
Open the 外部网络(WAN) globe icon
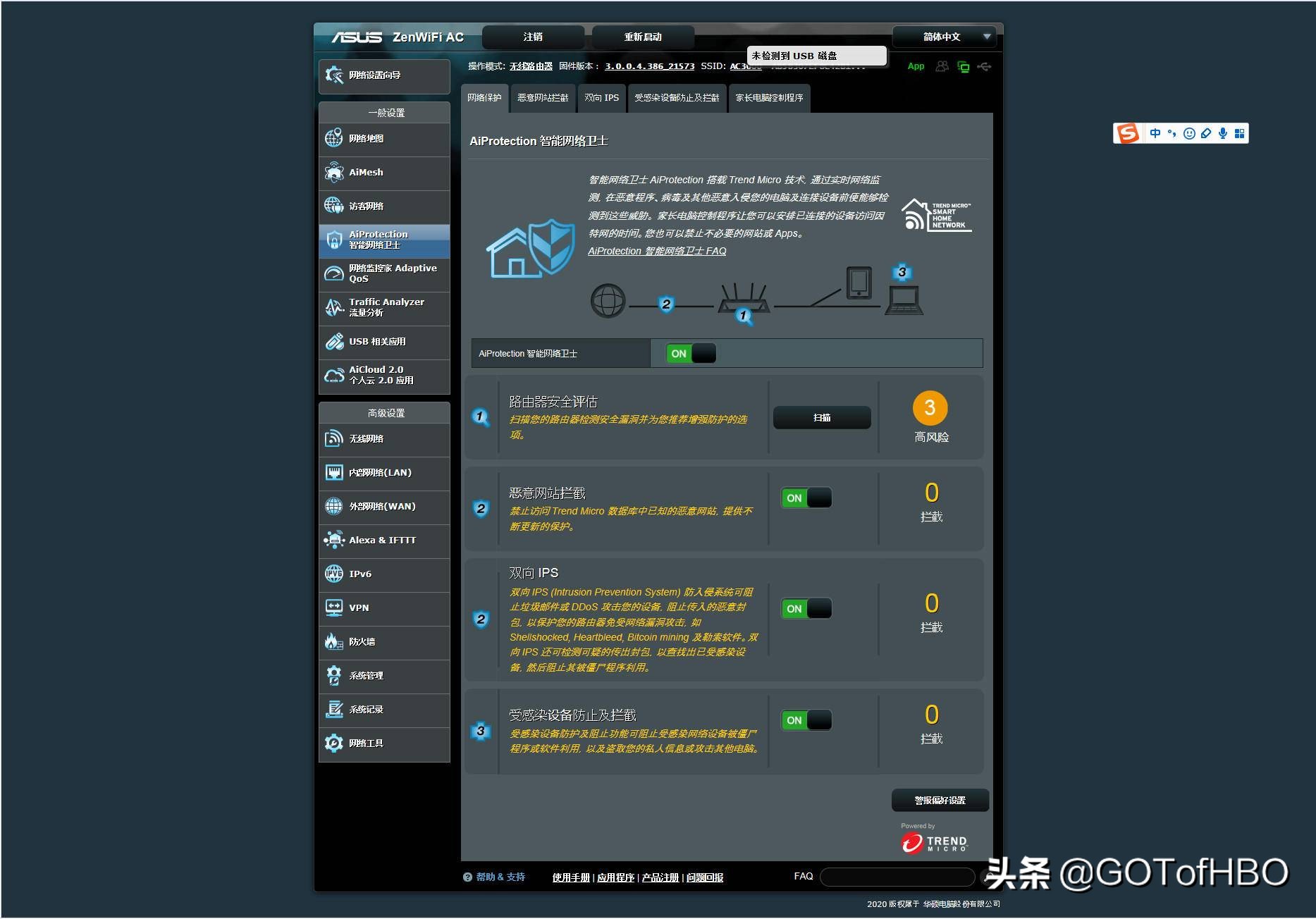click(x=334, y=506)
